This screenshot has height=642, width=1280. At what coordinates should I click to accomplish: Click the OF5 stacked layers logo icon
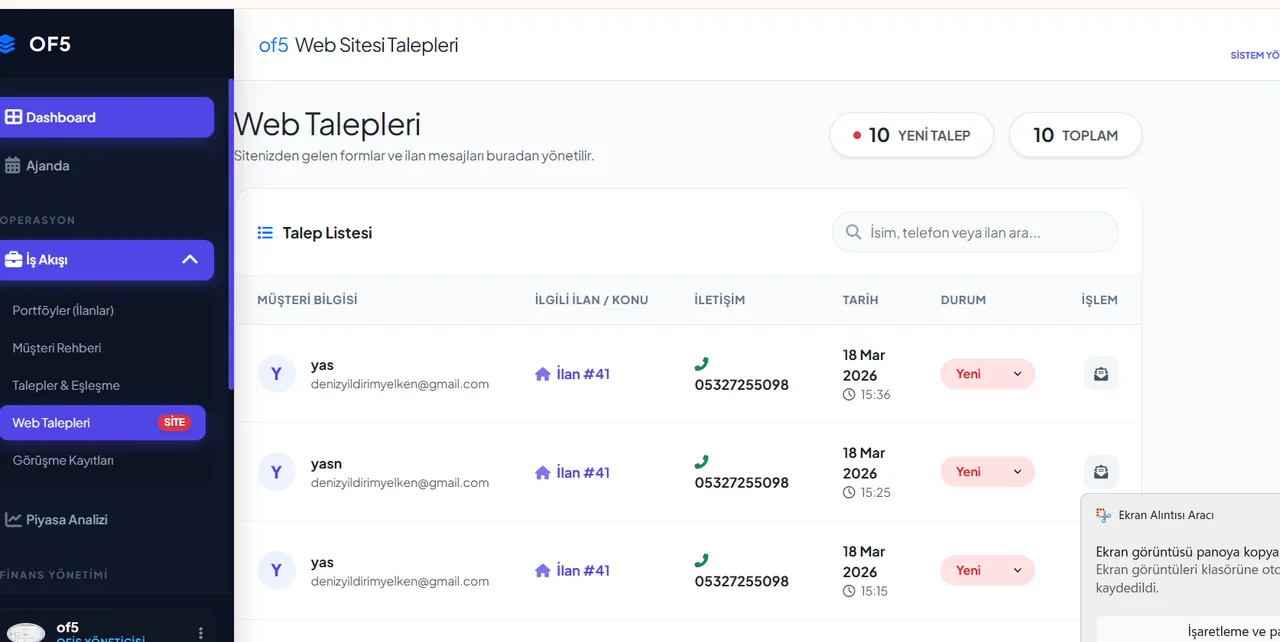[x=8, y=44]
